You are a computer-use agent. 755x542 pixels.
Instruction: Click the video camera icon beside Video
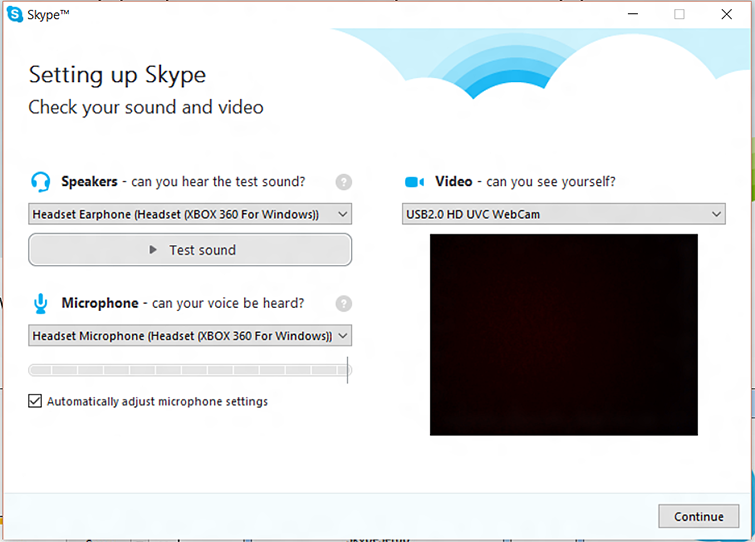(415, 182)
